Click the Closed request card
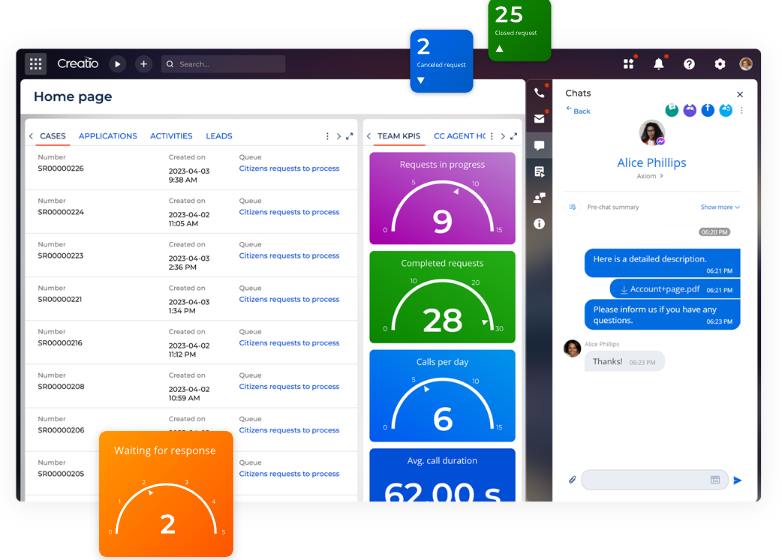 (520, 30)
